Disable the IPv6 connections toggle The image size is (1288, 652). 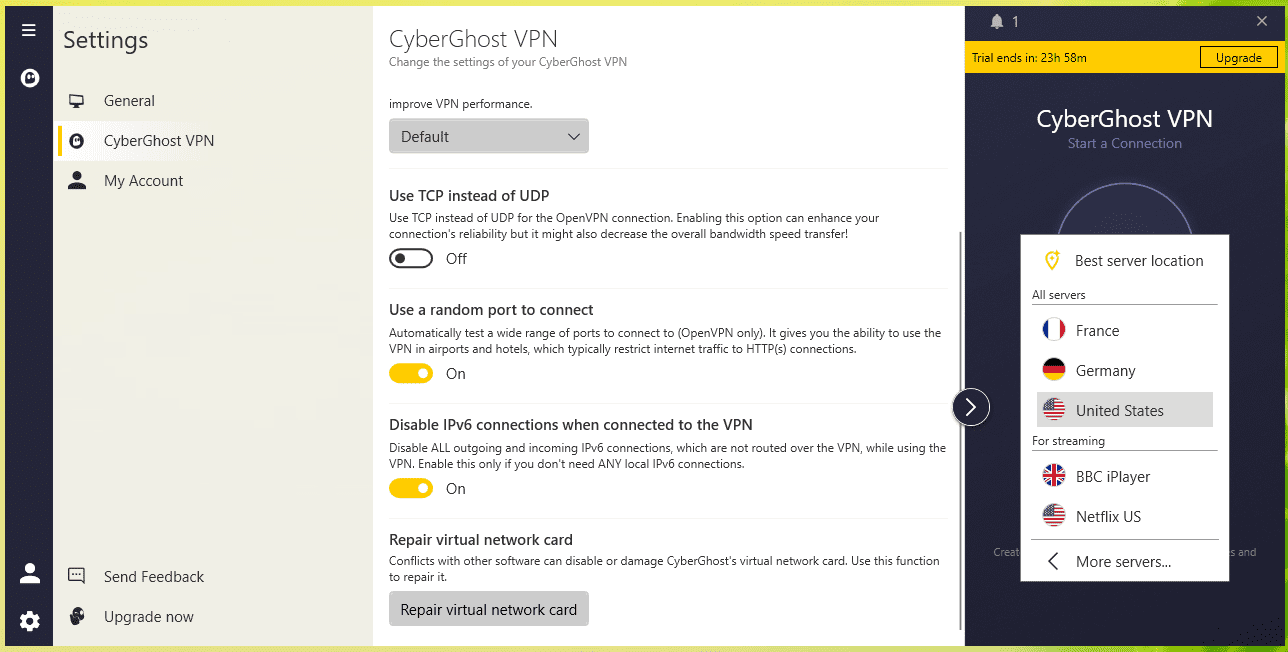click(411, 489)
